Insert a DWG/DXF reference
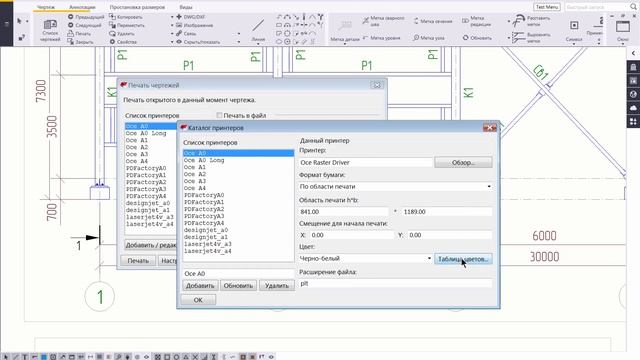Viewport: 640px width, 360px height. [x=190, y=17]
